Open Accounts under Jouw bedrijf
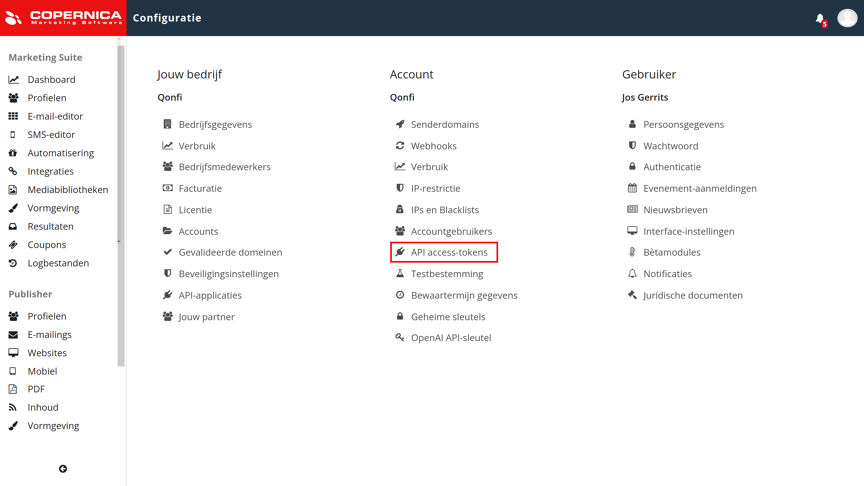This screenshot has width=864, height=486. [198, 231]
